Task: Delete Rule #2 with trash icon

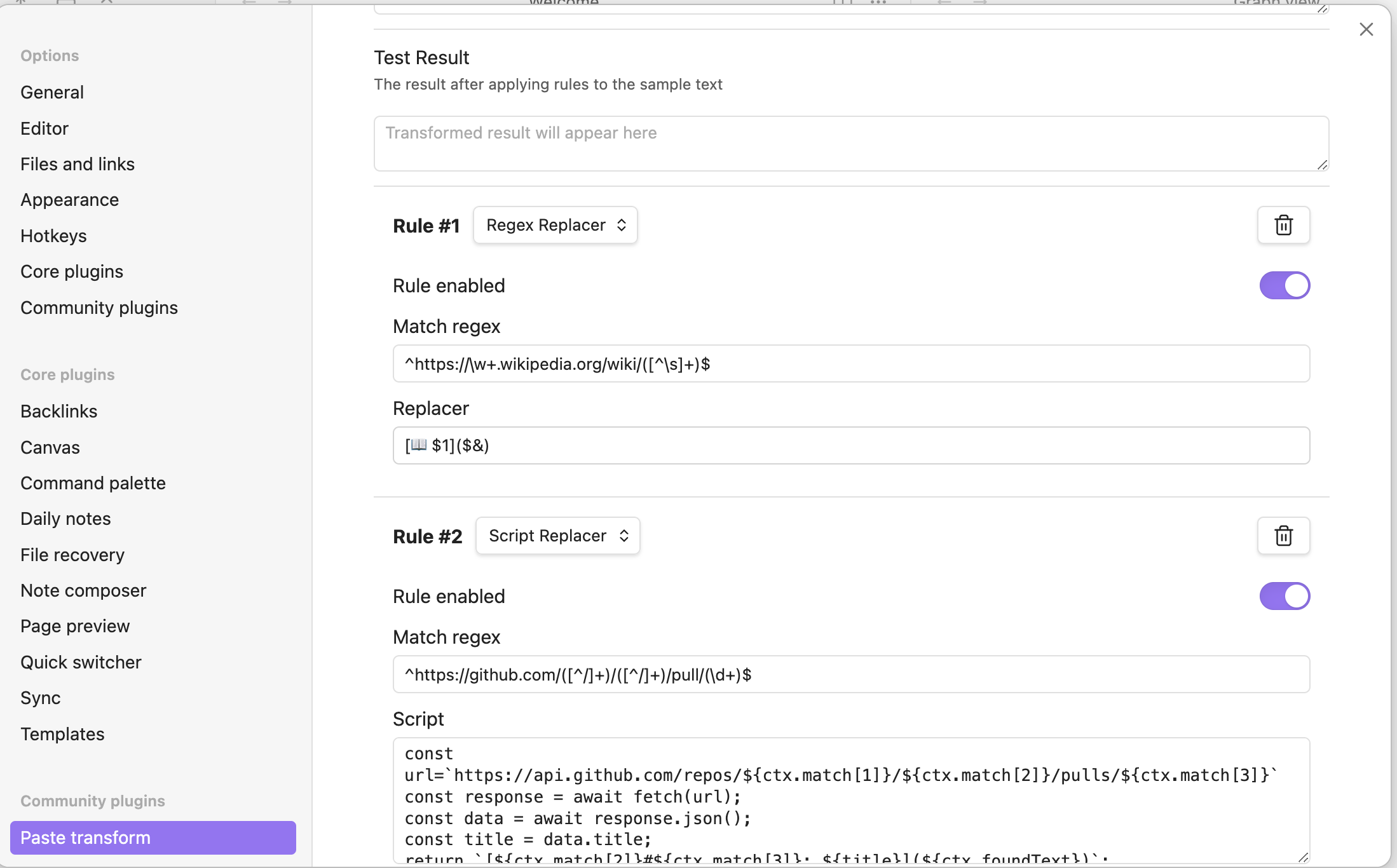Action: (x=1283, y=536)
